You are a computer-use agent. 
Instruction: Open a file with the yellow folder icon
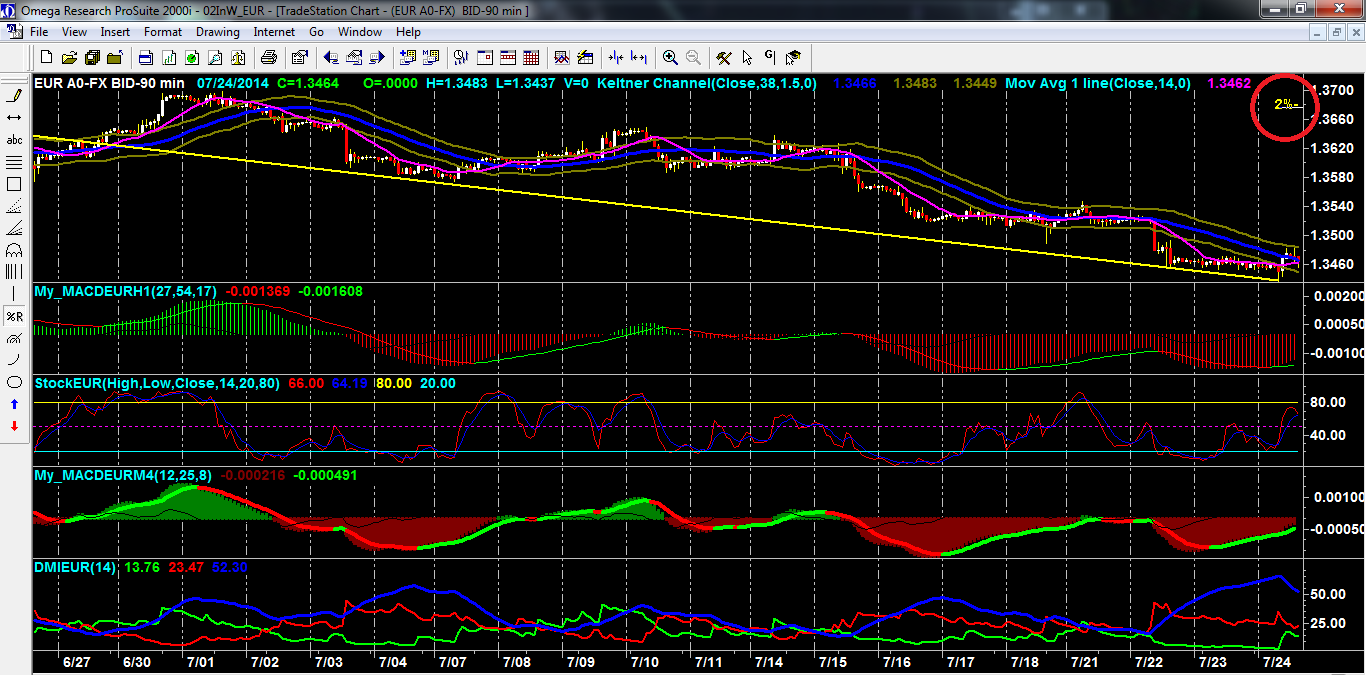click(x=69, y=57)
